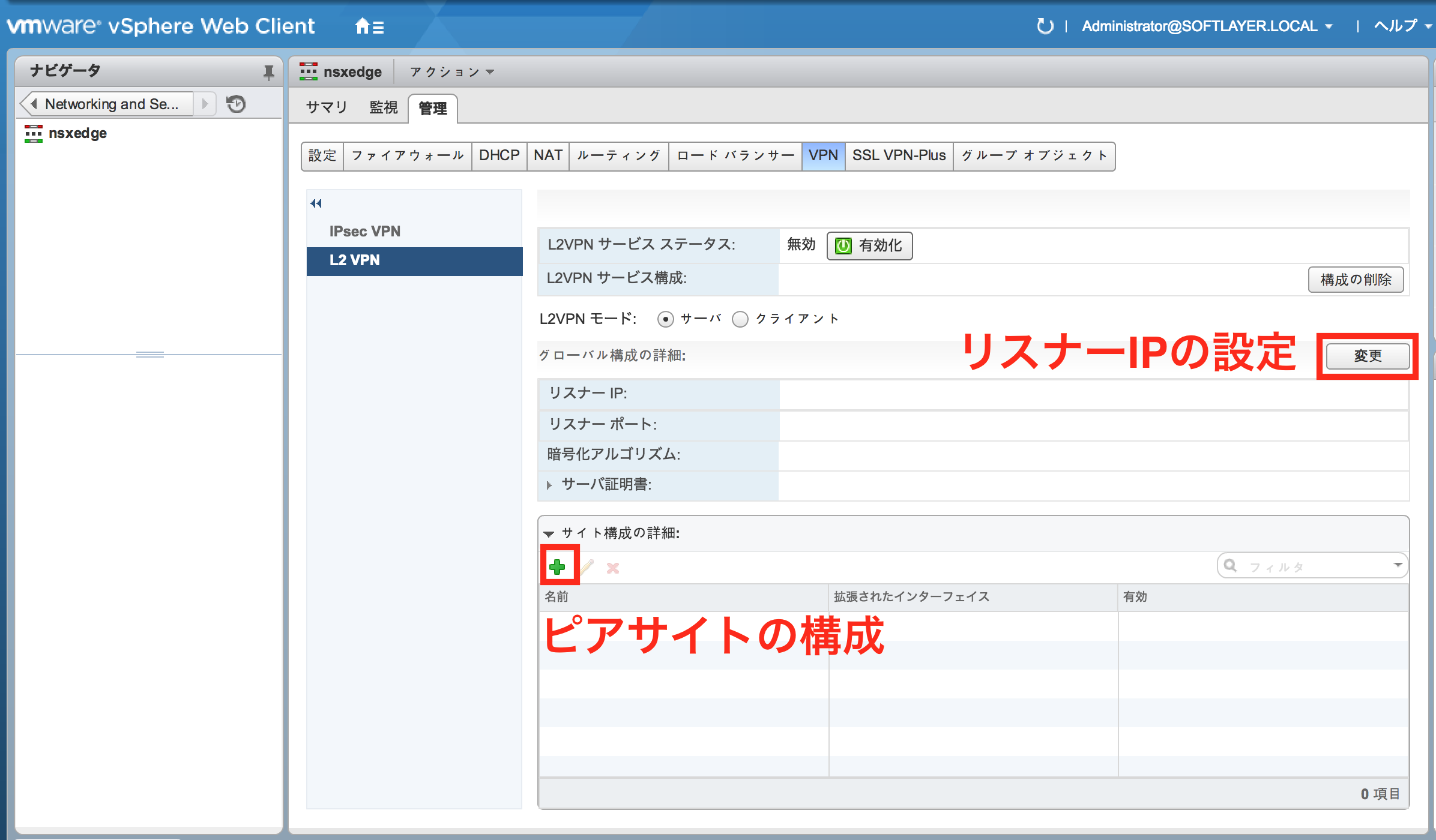
Task: Sort by 有効 column header
Action: pos(1263,597)
